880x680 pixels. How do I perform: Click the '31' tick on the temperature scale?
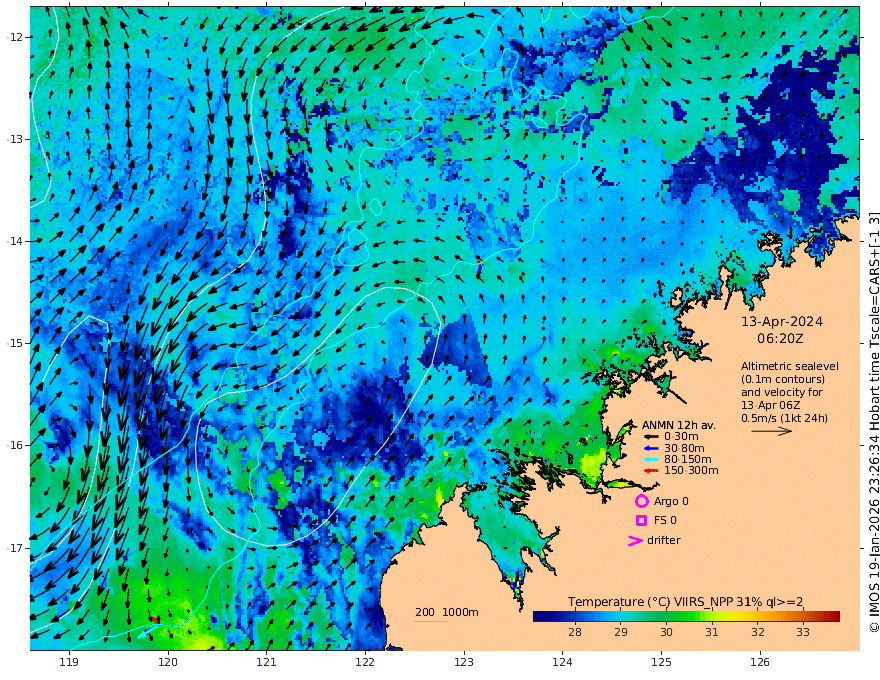point(712,632)
